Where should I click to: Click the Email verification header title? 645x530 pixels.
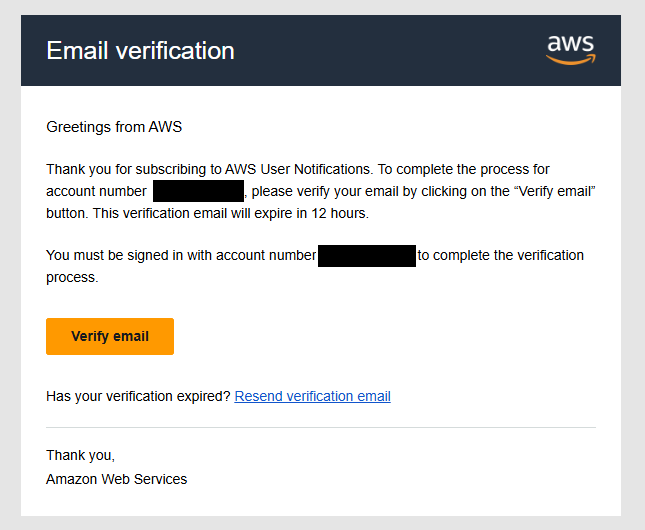pyautogui.click(x=140, y=51)
